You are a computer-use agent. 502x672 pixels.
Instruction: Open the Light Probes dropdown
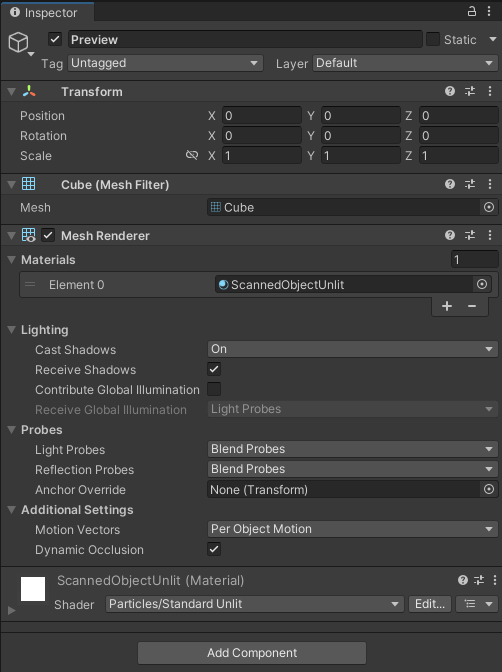tap(352, 449)
